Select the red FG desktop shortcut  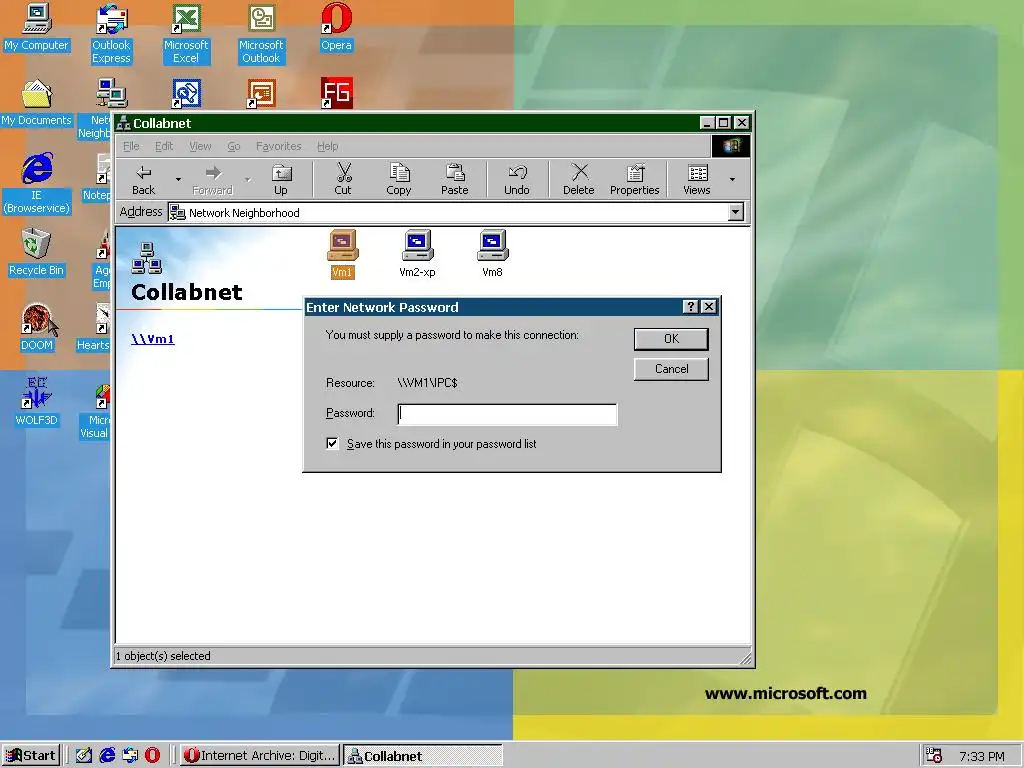click(x=337, y=93)
